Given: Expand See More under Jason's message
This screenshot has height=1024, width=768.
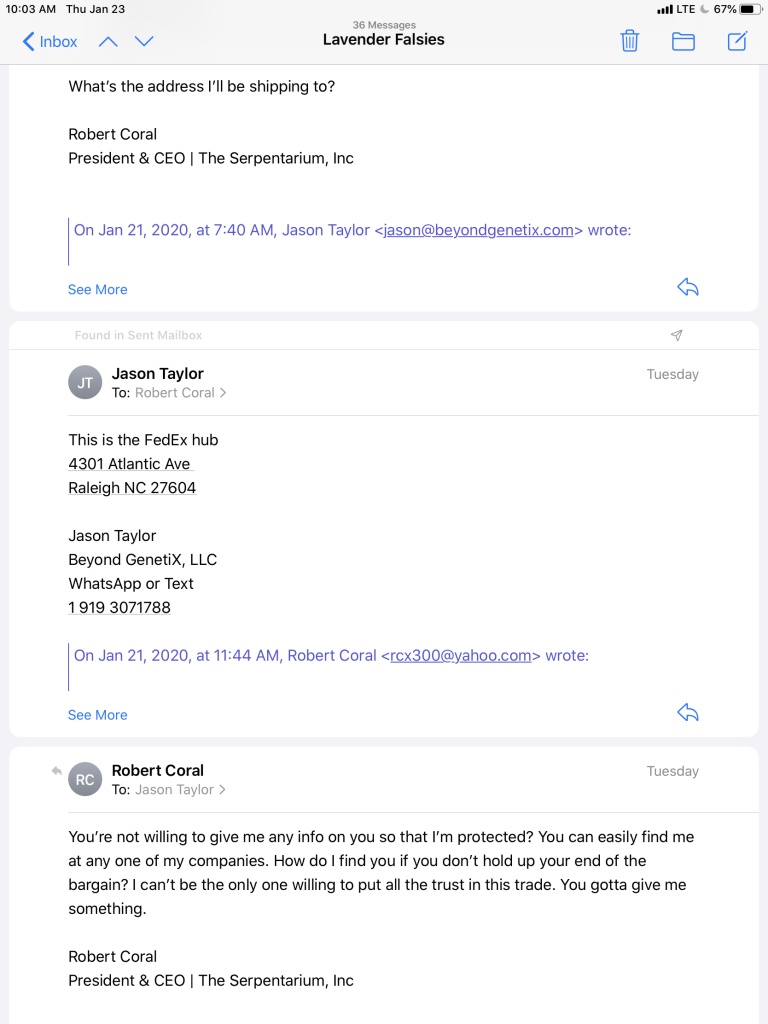Looking at the screenshot, I should (97, 715).
